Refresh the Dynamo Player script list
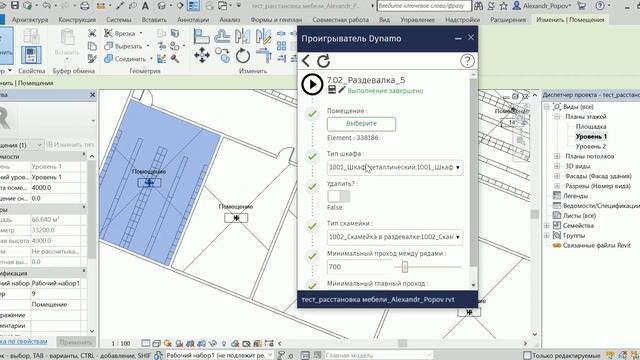 (324, 61)
